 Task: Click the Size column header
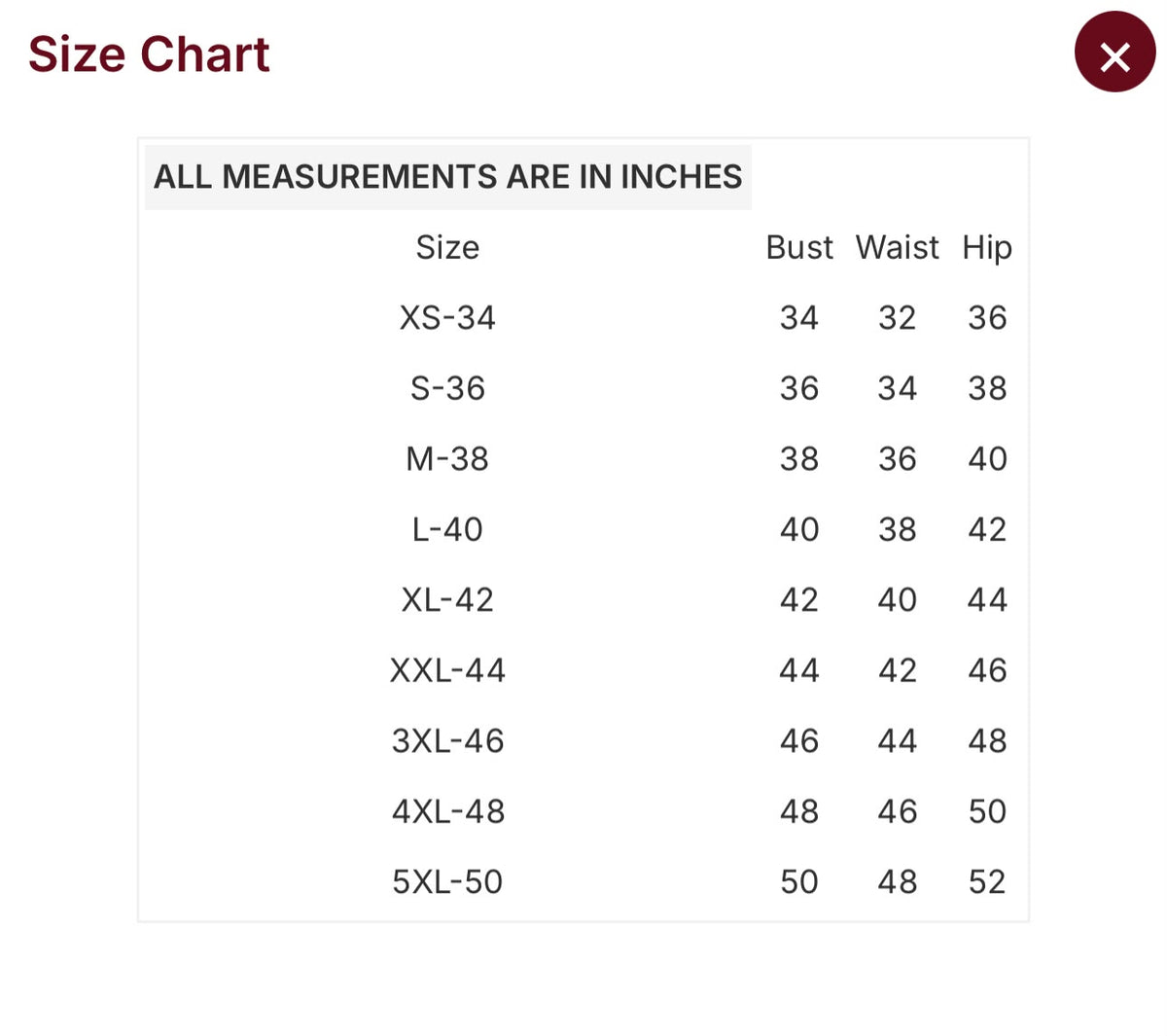[x=447, y=247]
